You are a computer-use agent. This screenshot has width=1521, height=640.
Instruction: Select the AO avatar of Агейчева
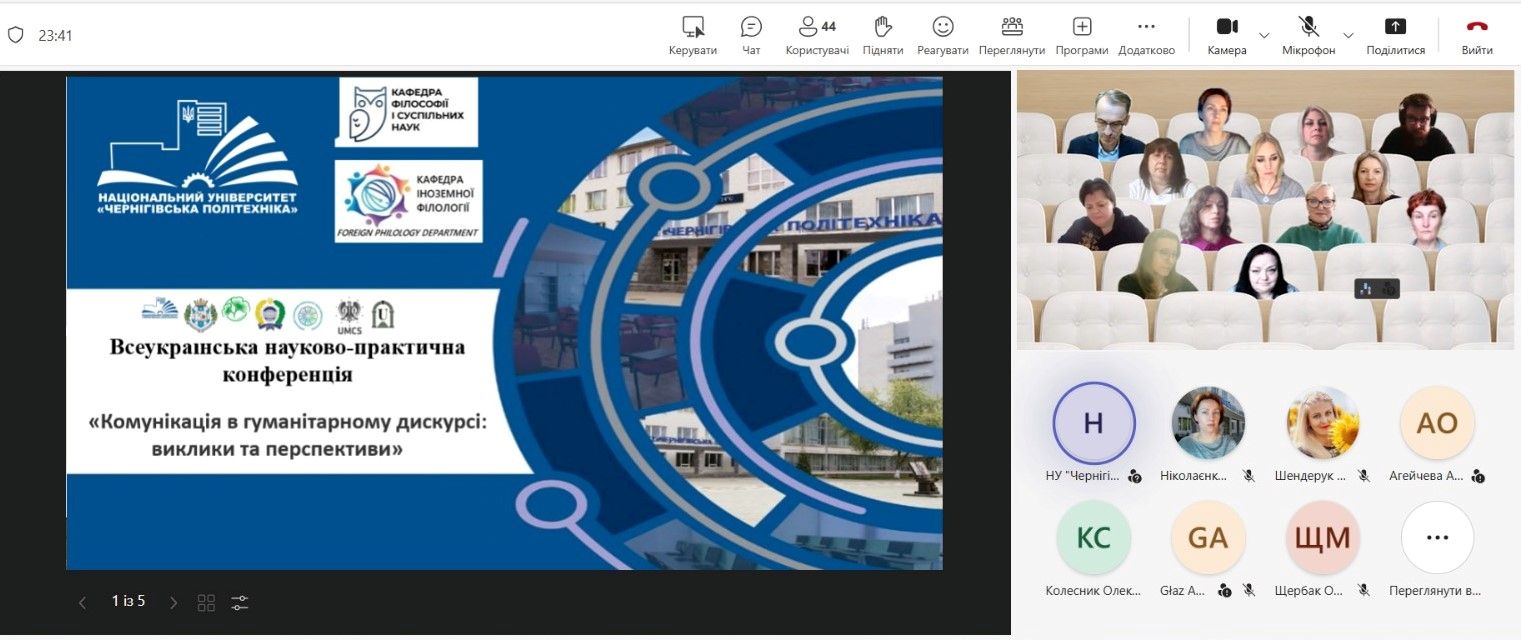point(1437,423)
